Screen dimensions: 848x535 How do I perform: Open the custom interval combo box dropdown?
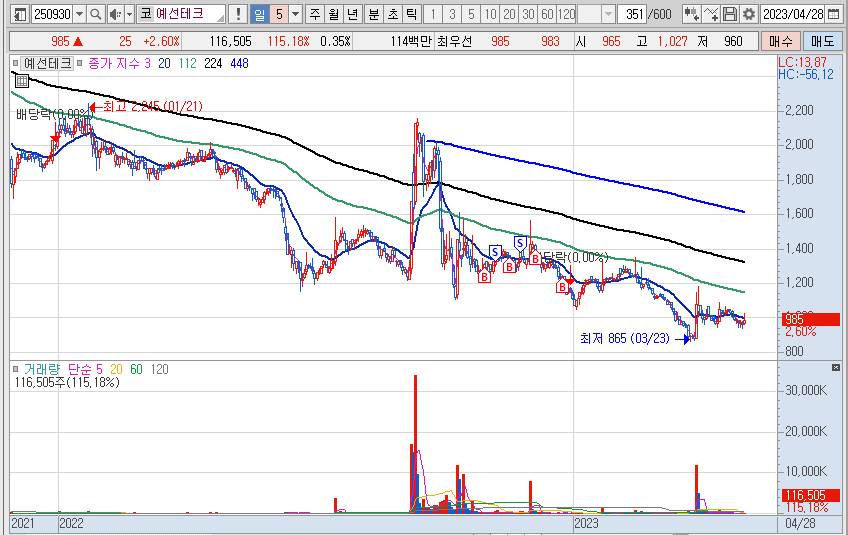tap(608, 14)
